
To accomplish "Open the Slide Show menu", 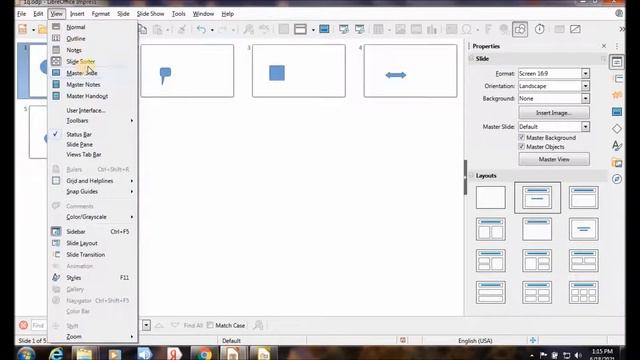I will click(150, 14).
